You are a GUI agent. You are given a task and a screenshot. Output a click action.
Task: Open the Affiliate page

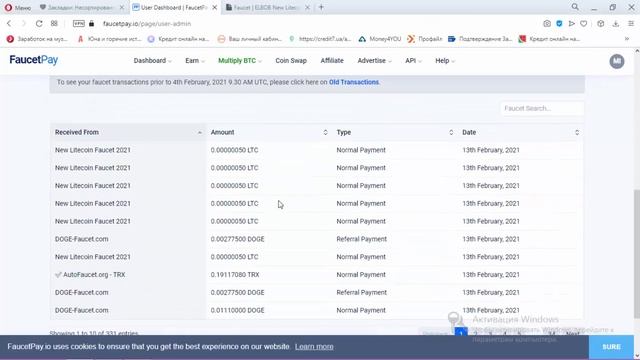click(x=332, y=60)
